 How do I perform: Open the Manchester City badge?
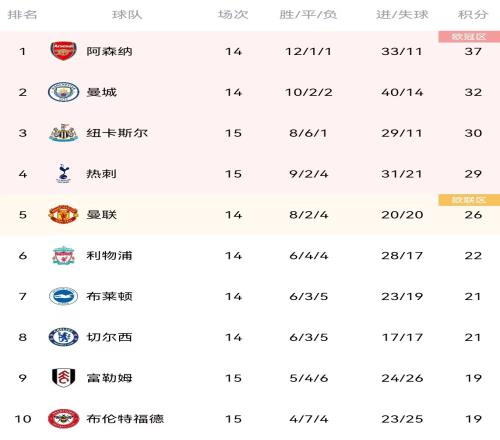click(63, 92)
